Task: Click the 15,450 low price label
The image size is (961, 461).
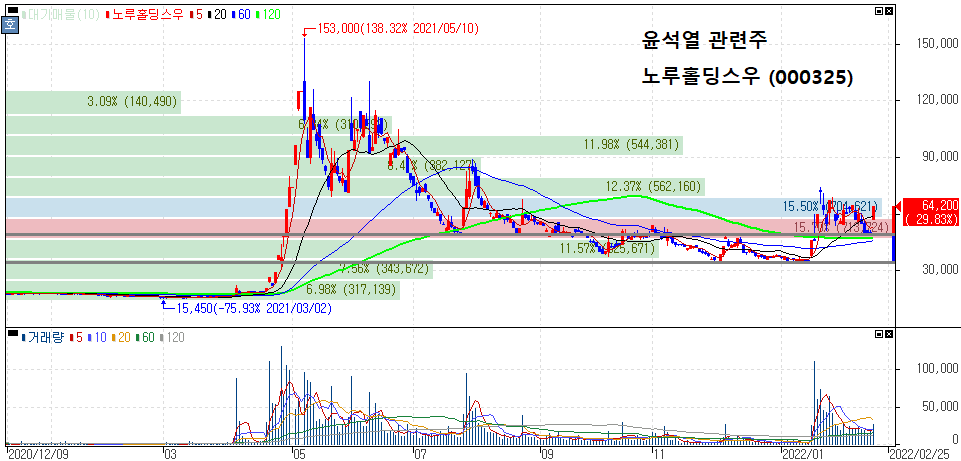Action: 254,308
